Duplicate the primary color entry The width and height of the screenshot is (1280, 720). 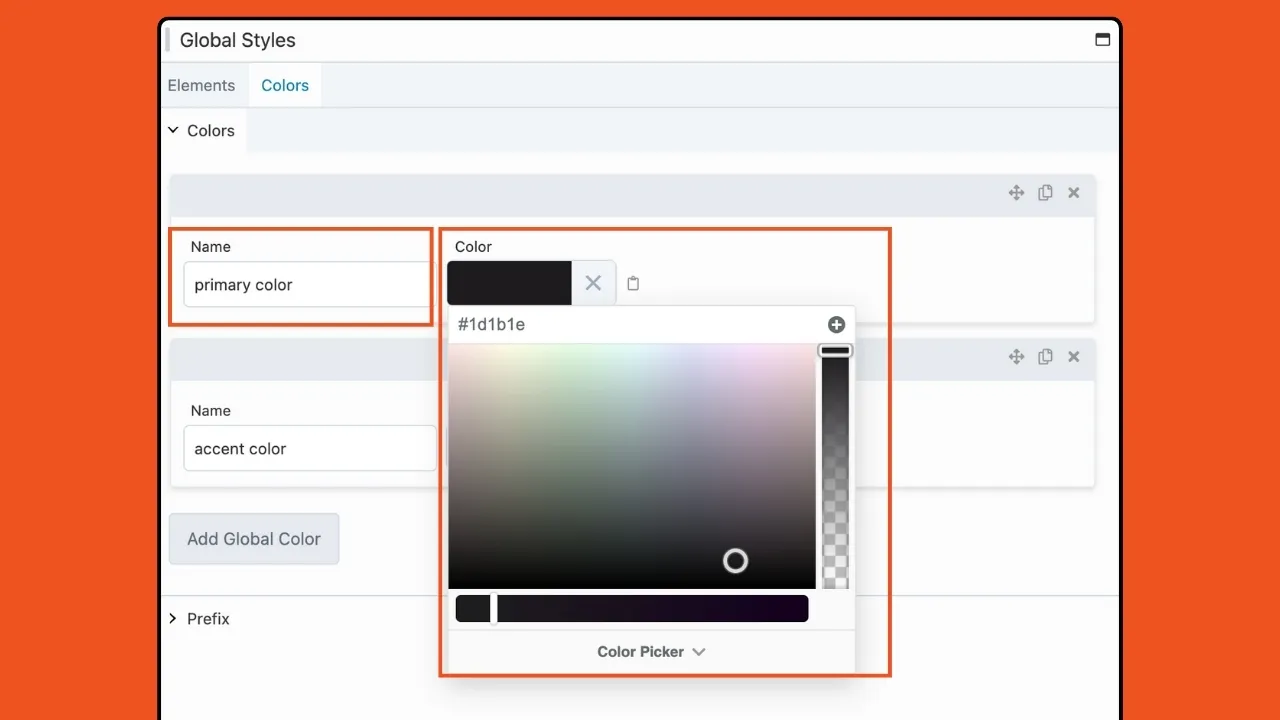1045,193
